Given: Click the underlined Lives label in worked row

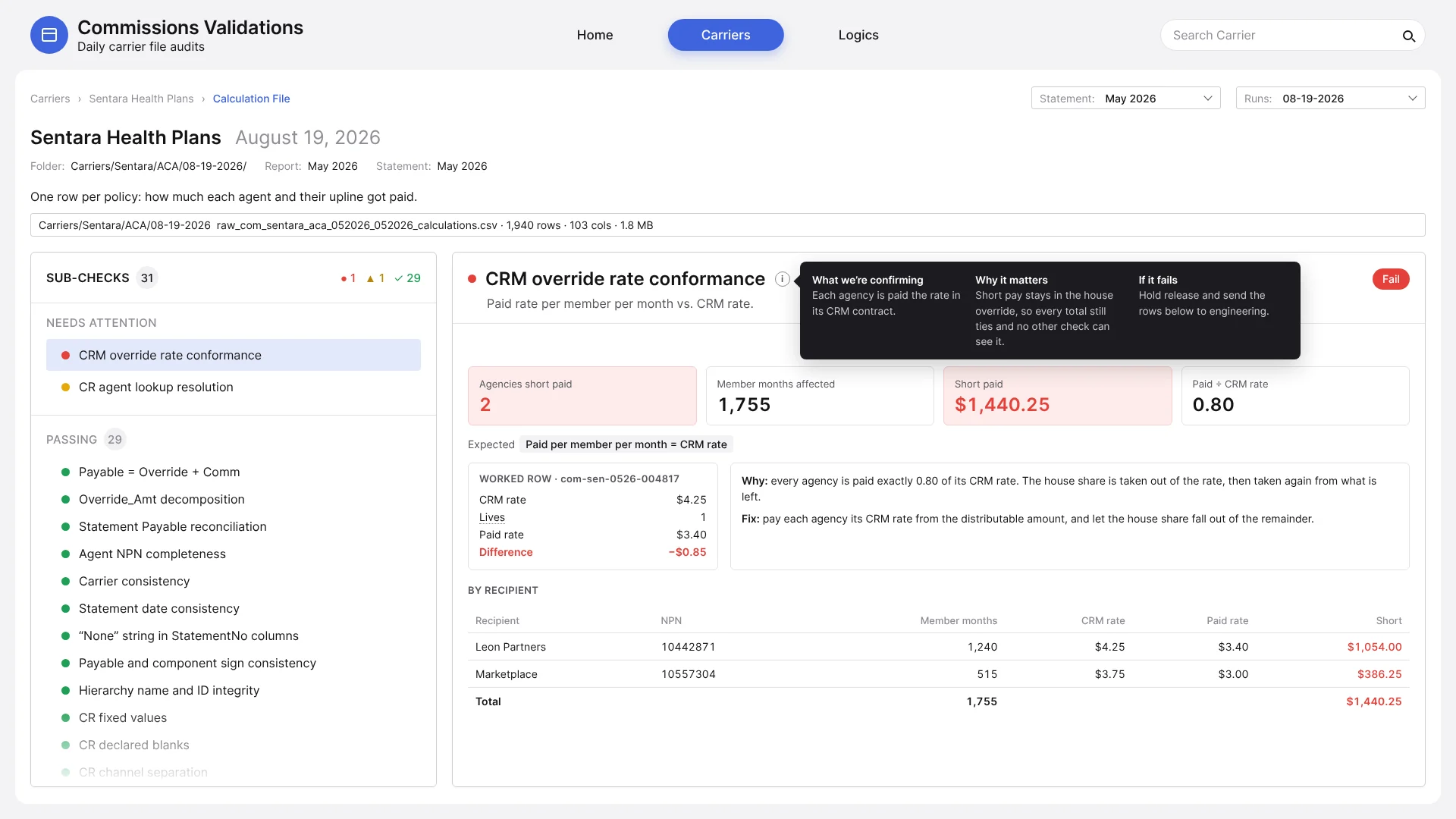Looking at the screenshot, I should click(491, 517).
